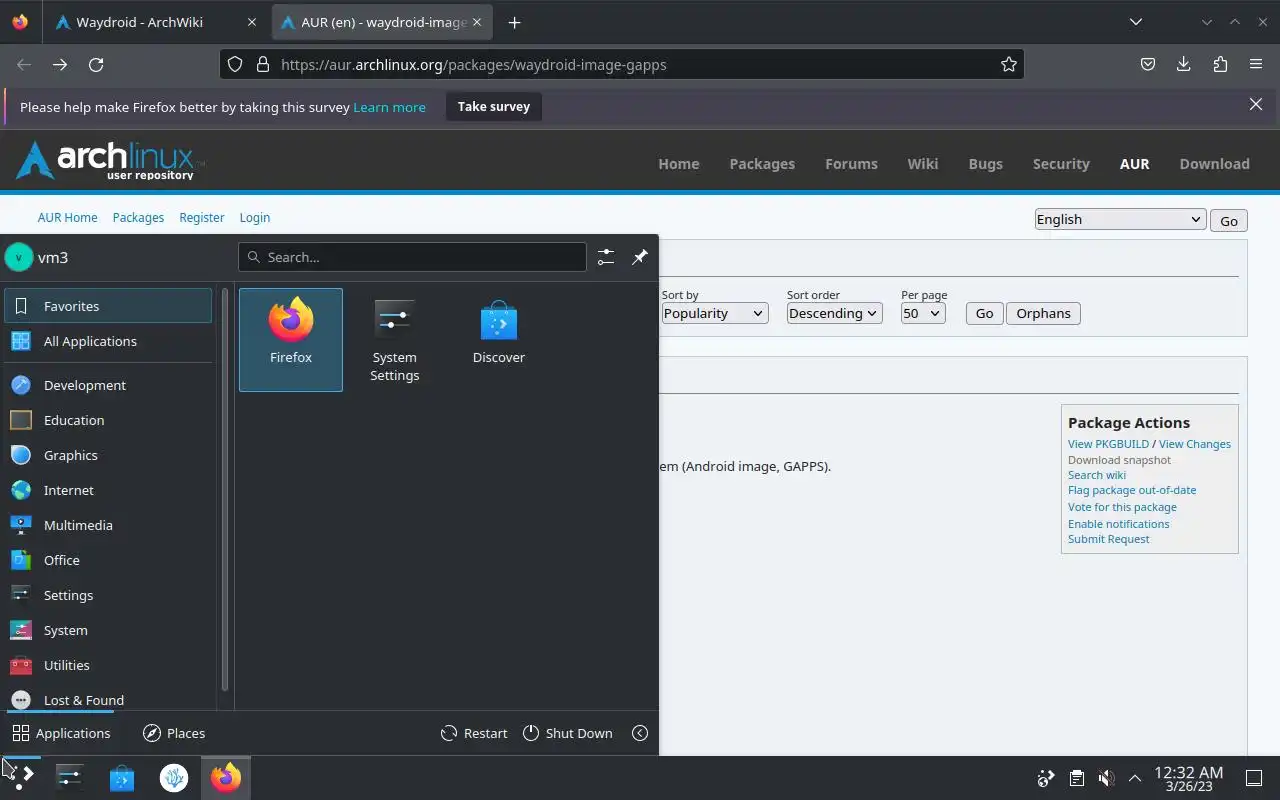Screen dimensions: 1280x800
Task: Open Bugs in top navigation
Action: click(x=985, y=164)
